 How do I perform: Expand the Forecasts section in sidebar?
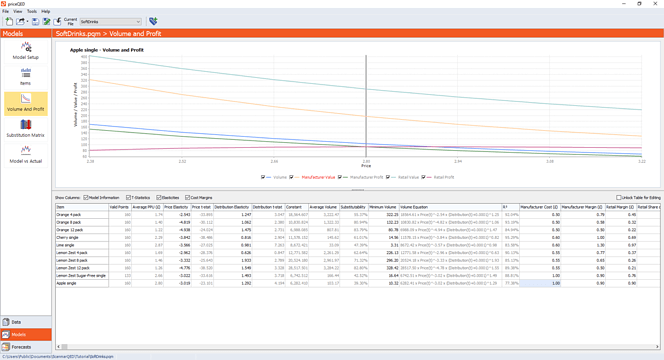coord(26,347)
